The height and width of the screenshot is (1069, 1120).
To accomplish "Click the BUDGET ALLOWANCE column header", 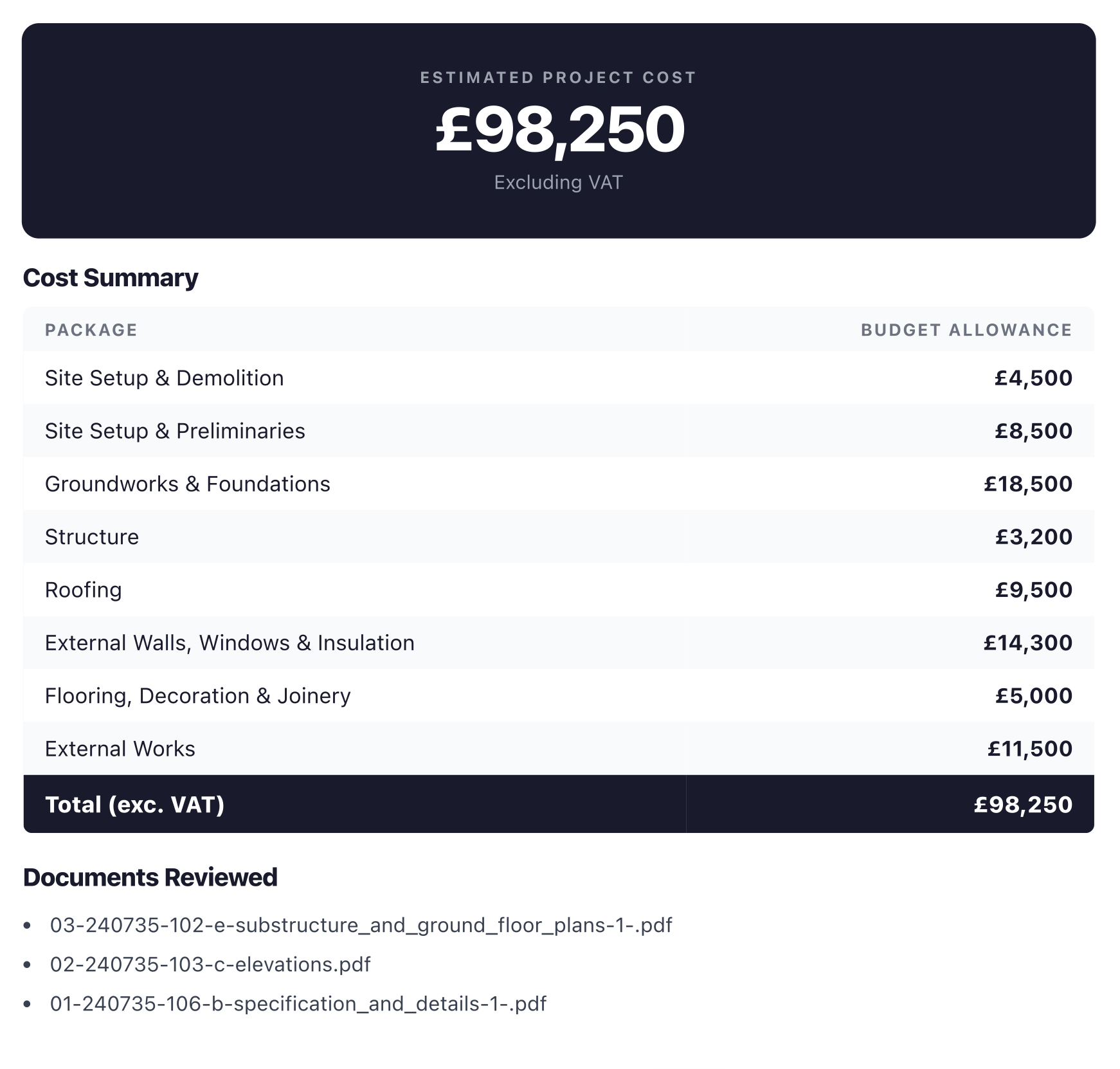I will pyautogui.click(x=966, y=330).
